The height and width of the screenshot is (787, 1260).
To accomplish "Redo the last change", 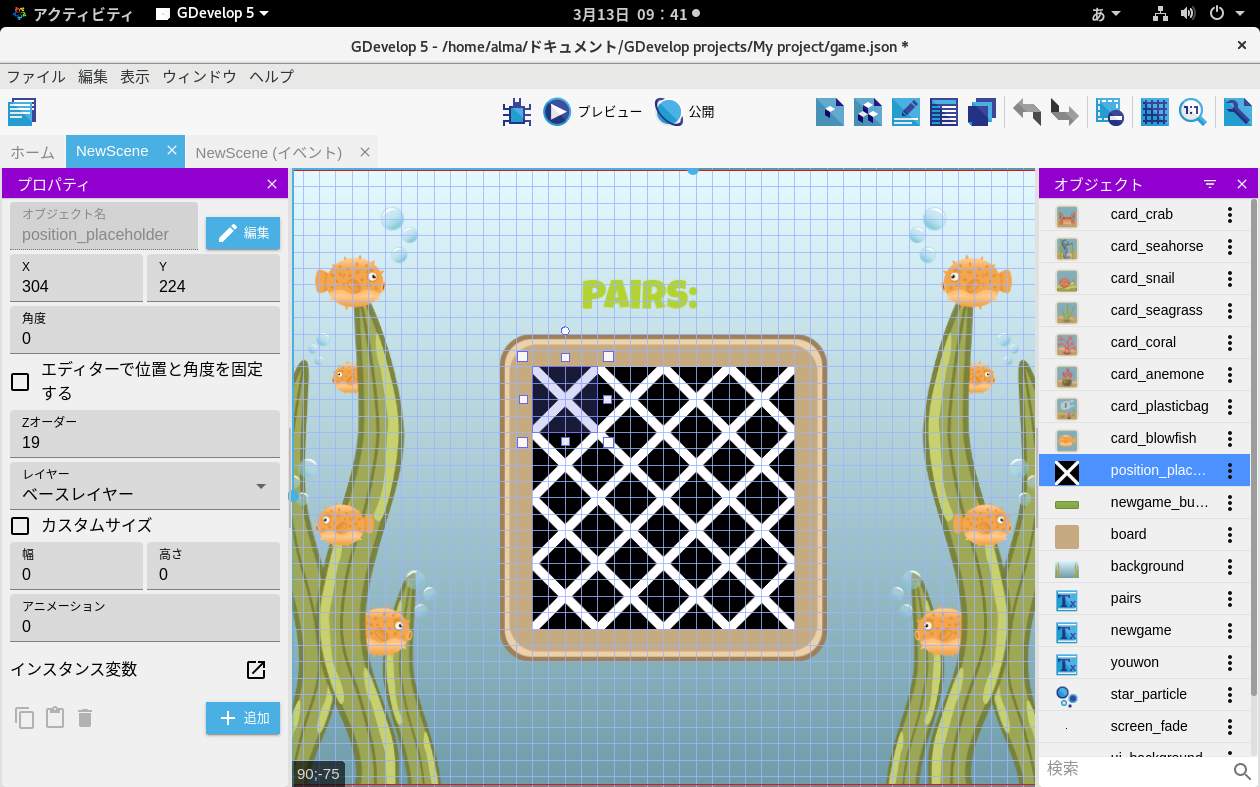I will pyautogui.click(x=1065, y=112).
